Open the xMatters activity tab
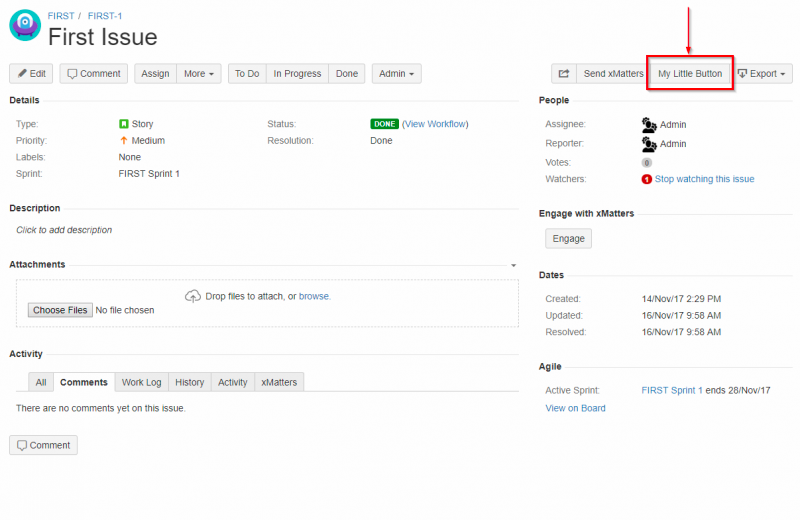This screenshot has height=520, width=800. click(x=279, y=382)
